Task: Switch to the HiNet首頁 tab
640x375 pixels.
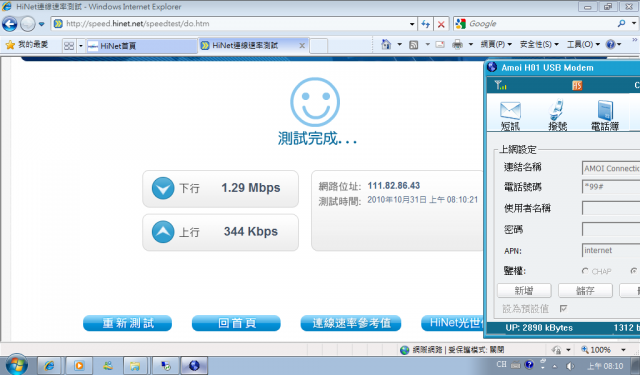Action: 142,46
